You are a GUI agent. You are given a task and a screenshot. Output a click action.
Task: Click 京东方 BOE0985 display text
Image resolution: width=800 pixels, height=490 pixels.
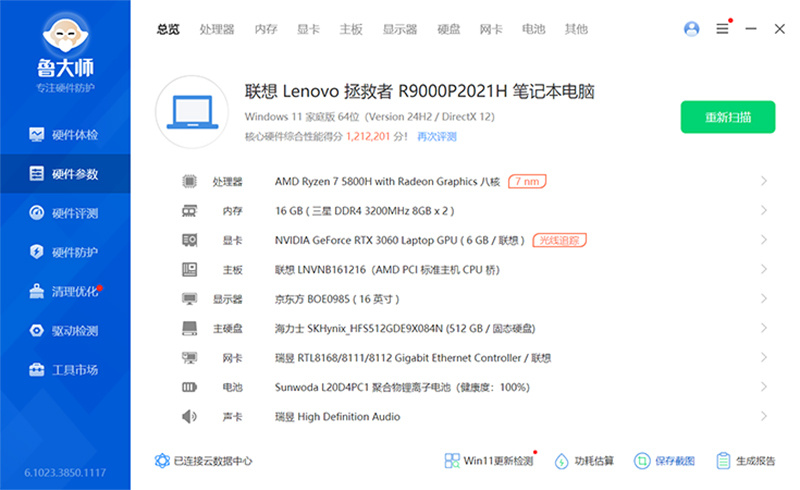(x=337, y=299)
